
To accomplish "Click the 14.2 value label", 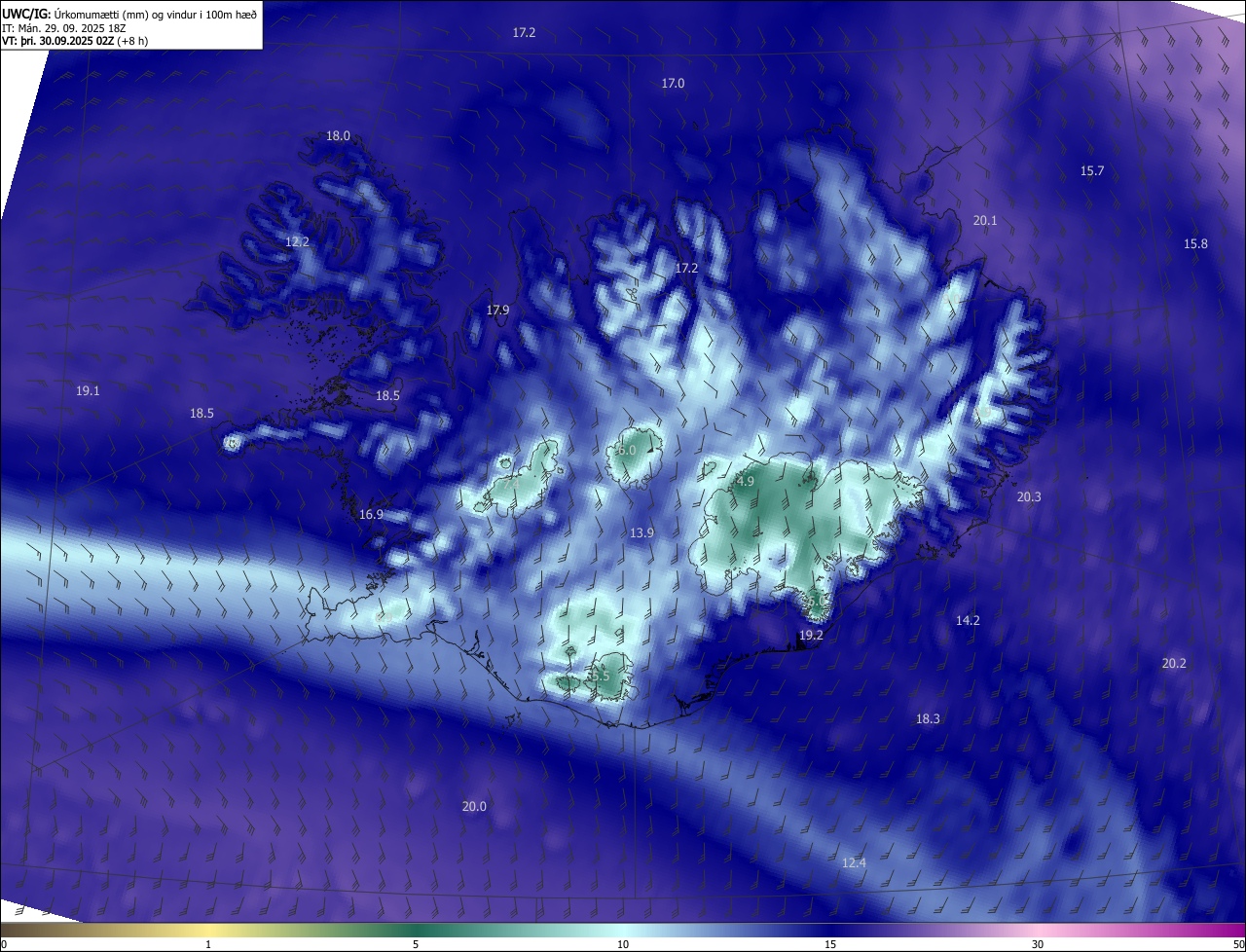I will click(968, 621).
